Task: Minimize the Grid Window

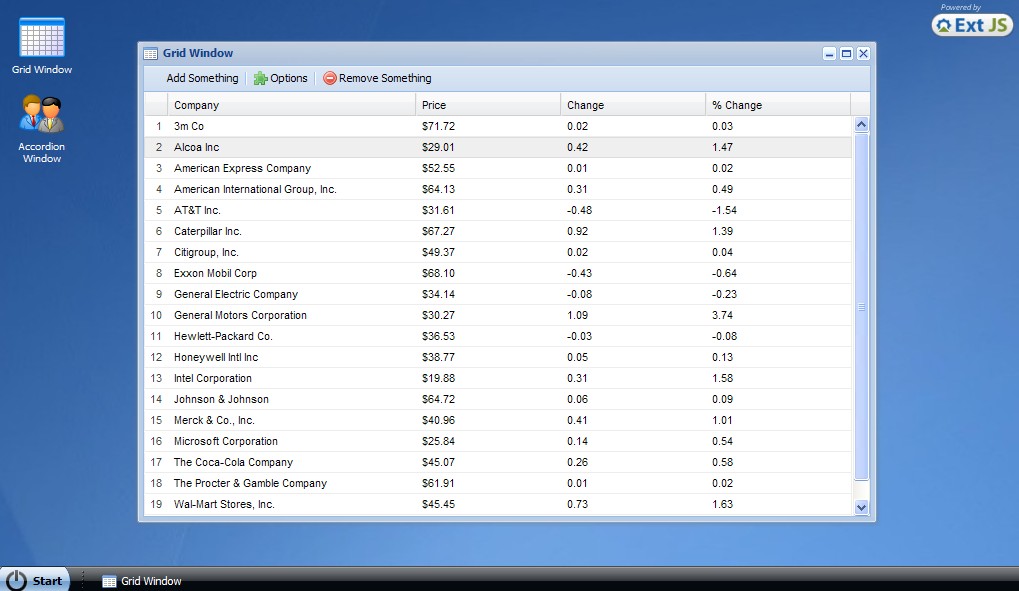Action: click(x=829, y=54)
